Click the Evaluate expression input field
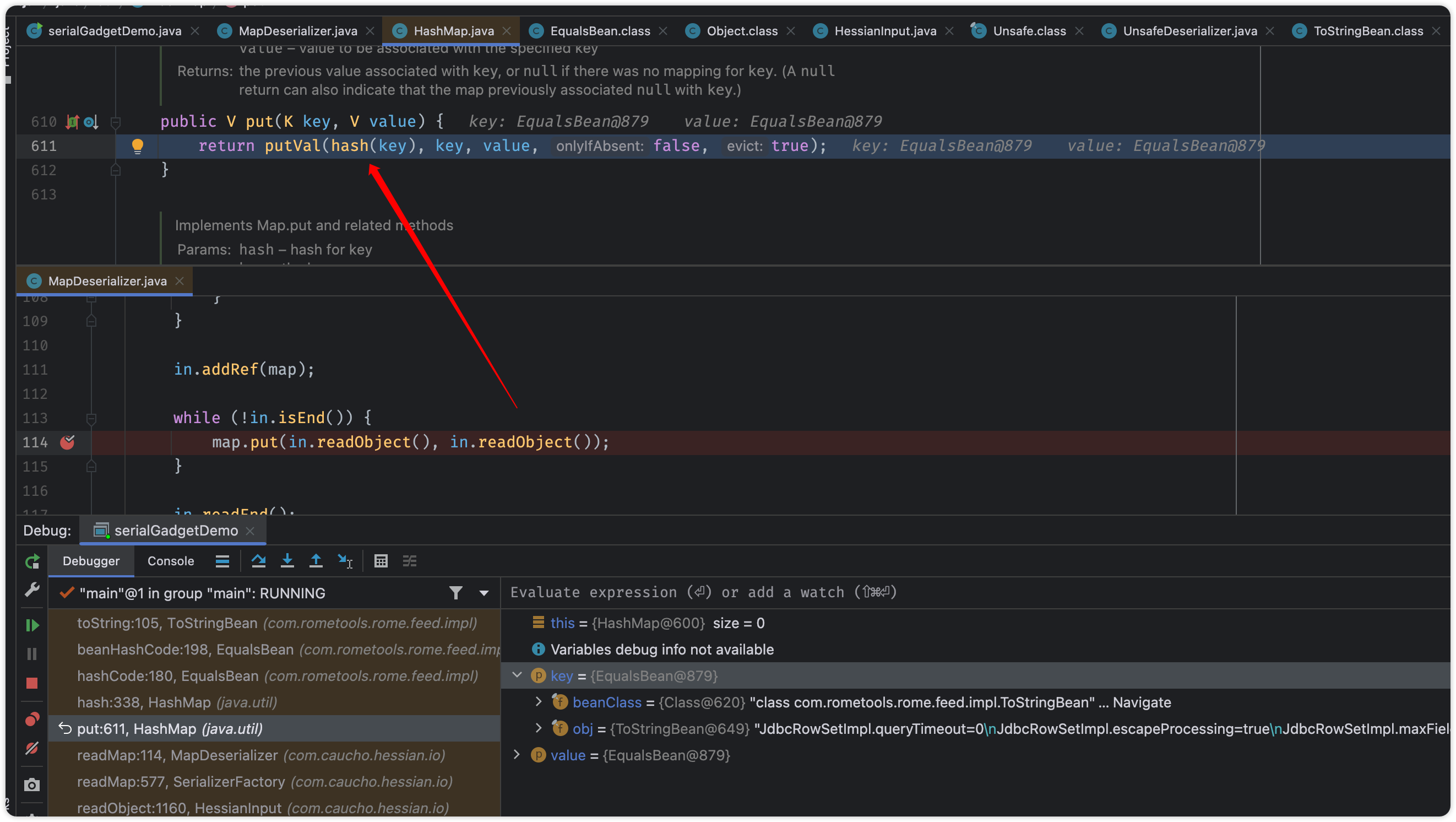 (977, 592)
